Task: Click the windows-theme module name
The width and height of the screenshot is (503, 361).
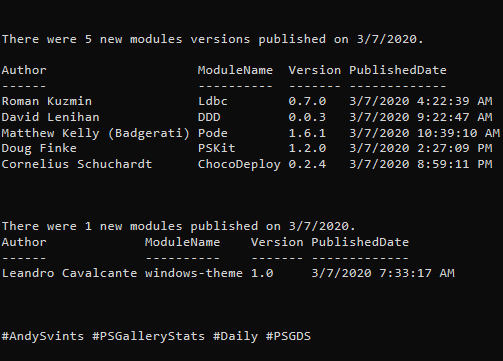Action: (x=194, y=273)
